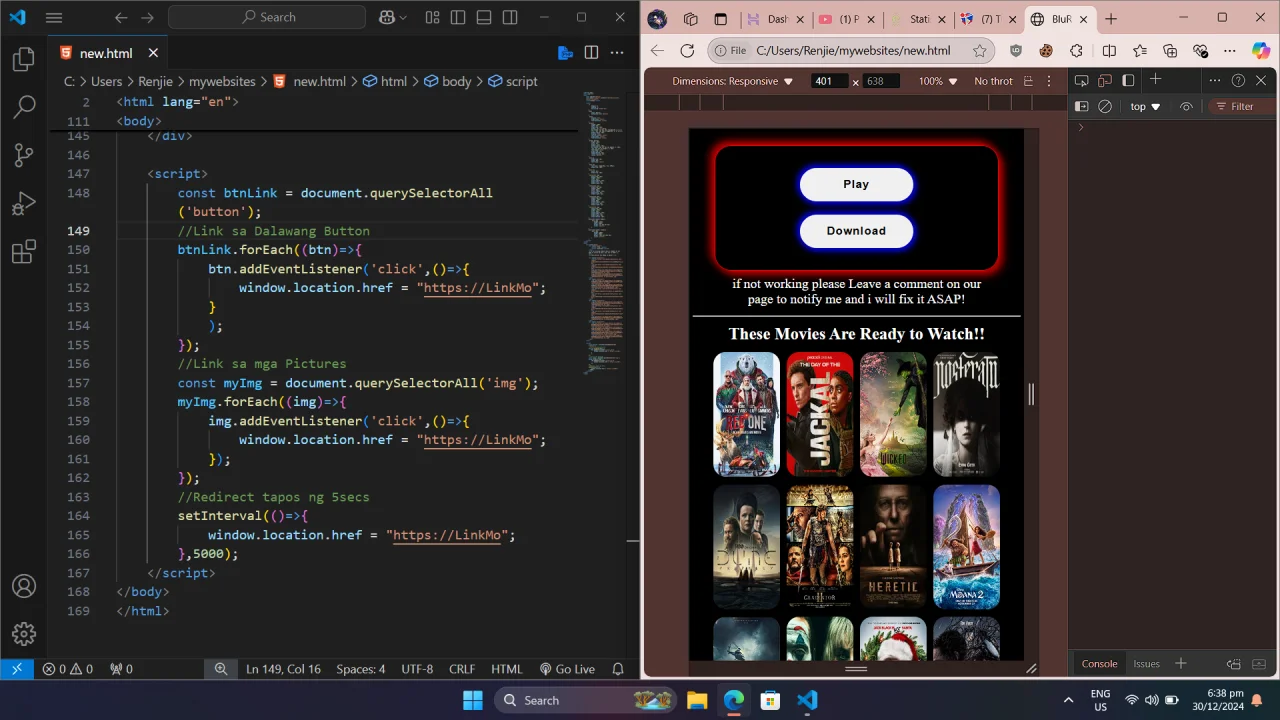
Task: Click Ln 149, Col 16 in status bar
Action: pos(283,669)
